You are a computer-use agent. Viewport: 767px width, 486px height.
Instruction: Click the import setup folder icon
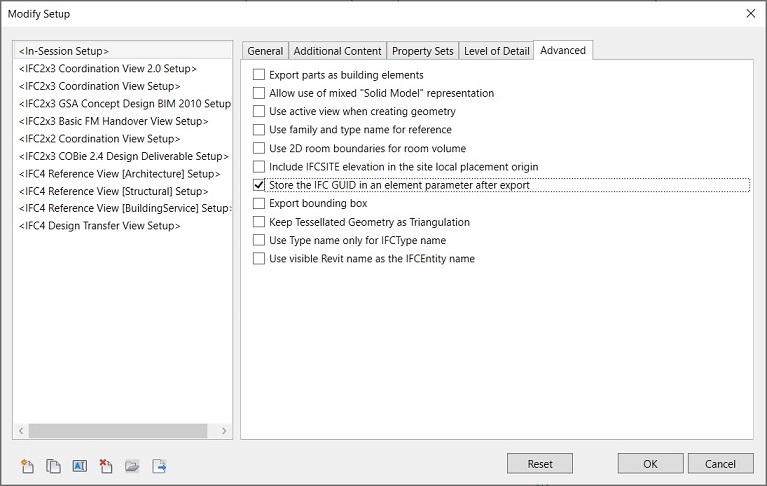[x=132, y=466]
